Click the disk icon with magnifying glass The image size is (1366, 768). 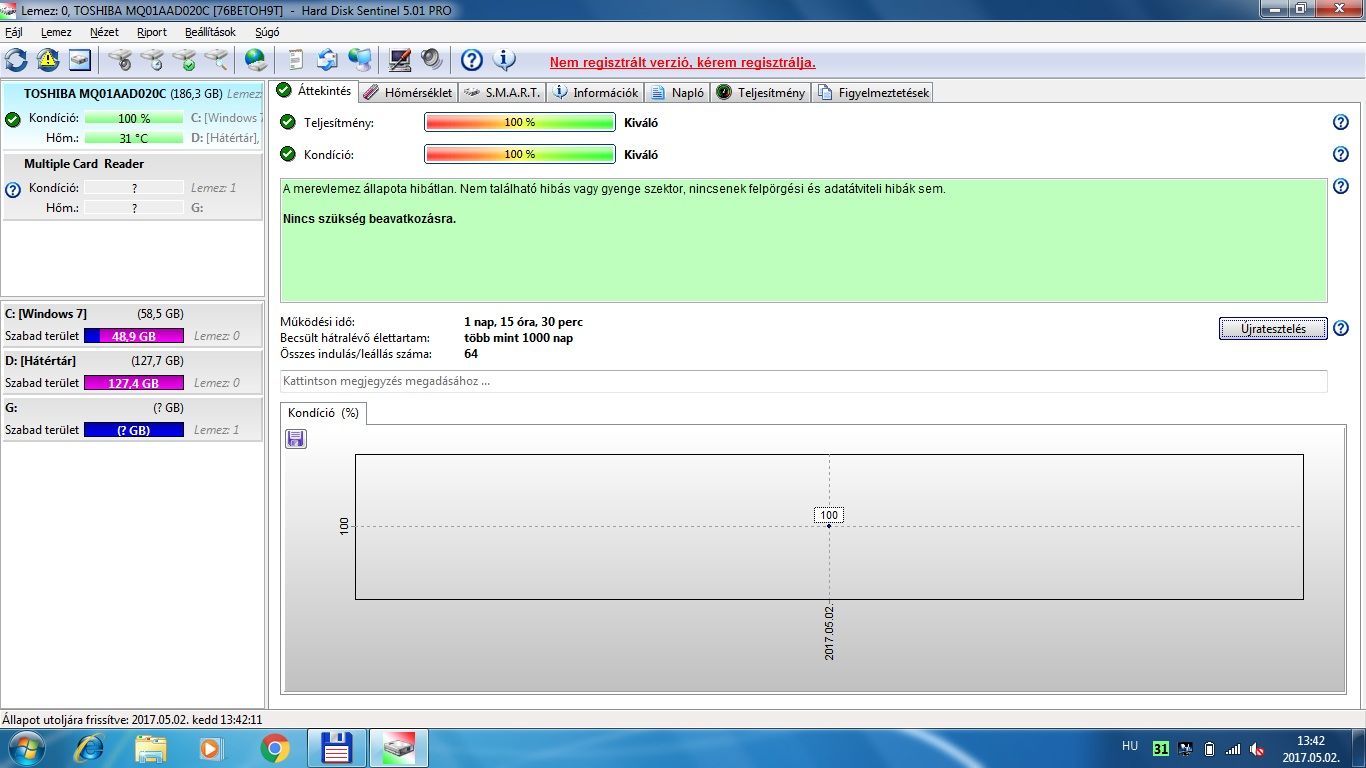coord(215,60)
